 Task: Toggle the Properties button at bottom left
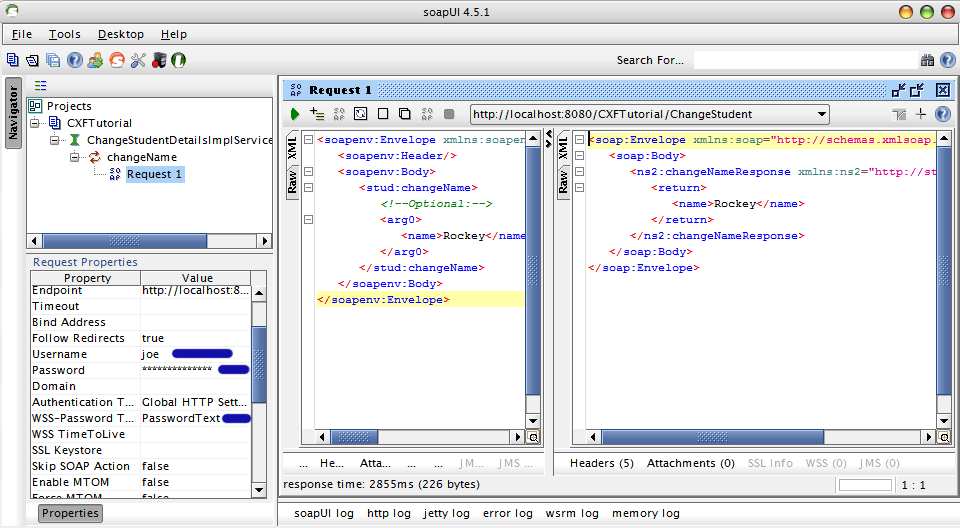point(70,513)
